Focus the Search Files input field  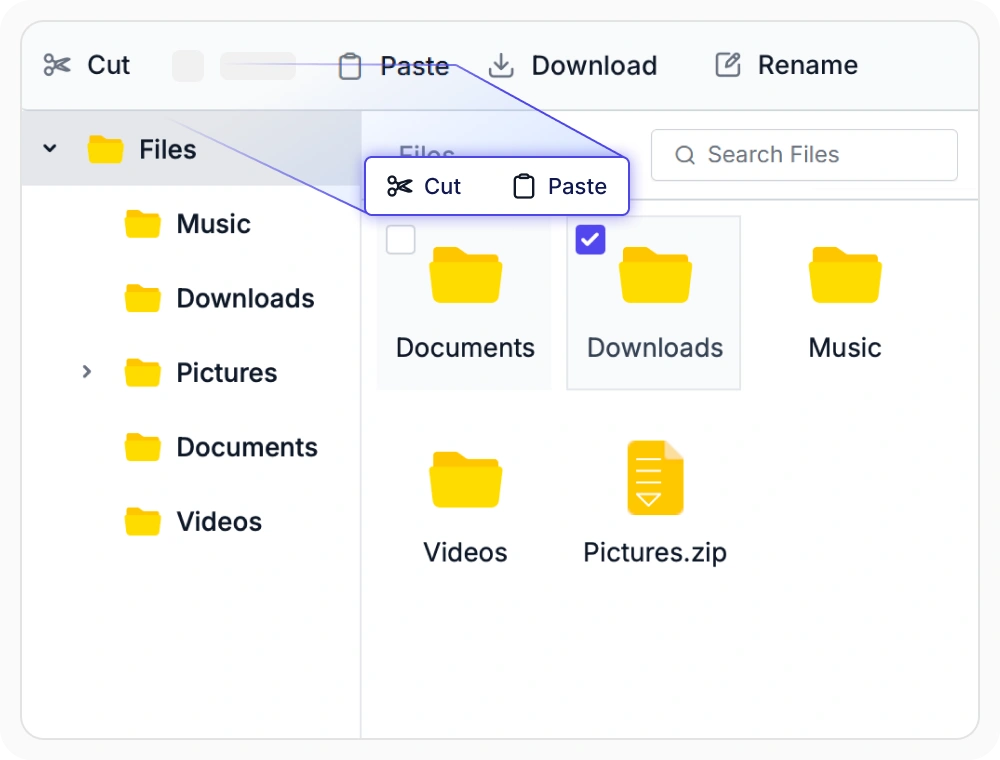click(x=804, y=155)
